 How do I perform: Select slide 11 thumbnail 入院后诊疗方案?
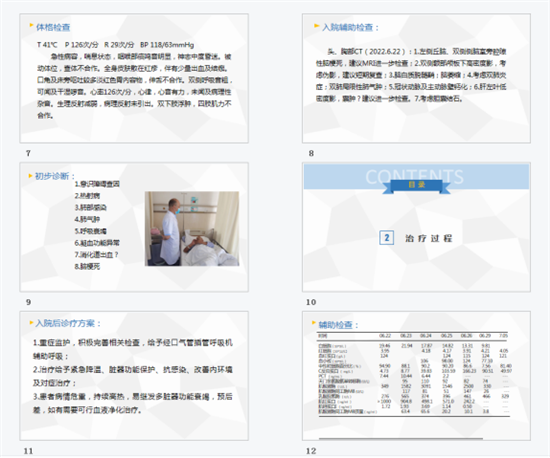(x=134, y=376)
